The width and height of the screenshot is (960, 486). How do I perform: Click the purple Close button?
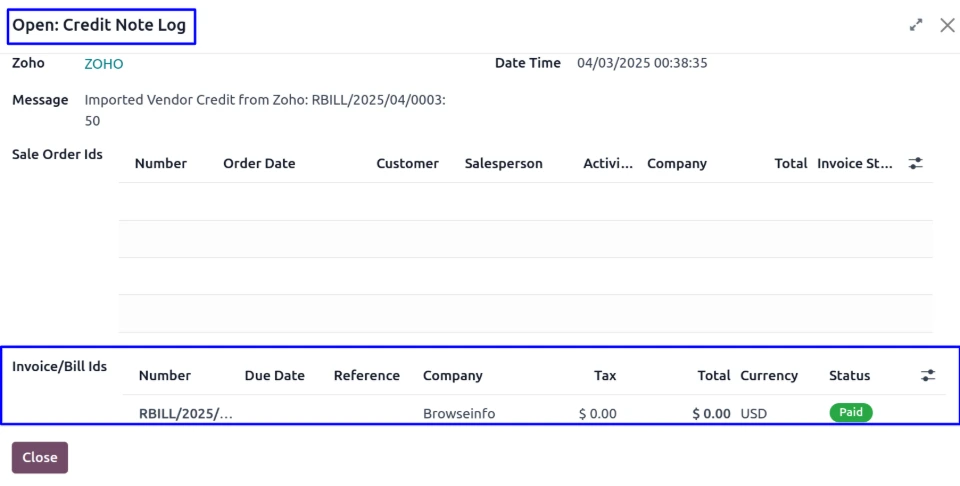[40, 457]
